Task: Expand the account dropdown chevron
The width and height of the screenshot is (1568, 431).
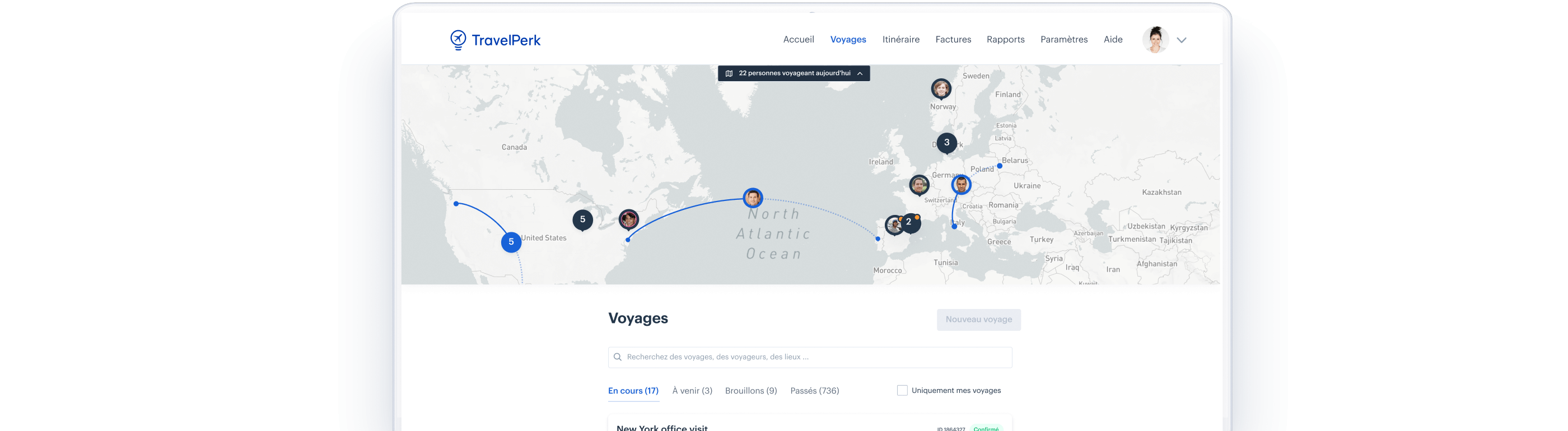Action: pos(1181,40)
